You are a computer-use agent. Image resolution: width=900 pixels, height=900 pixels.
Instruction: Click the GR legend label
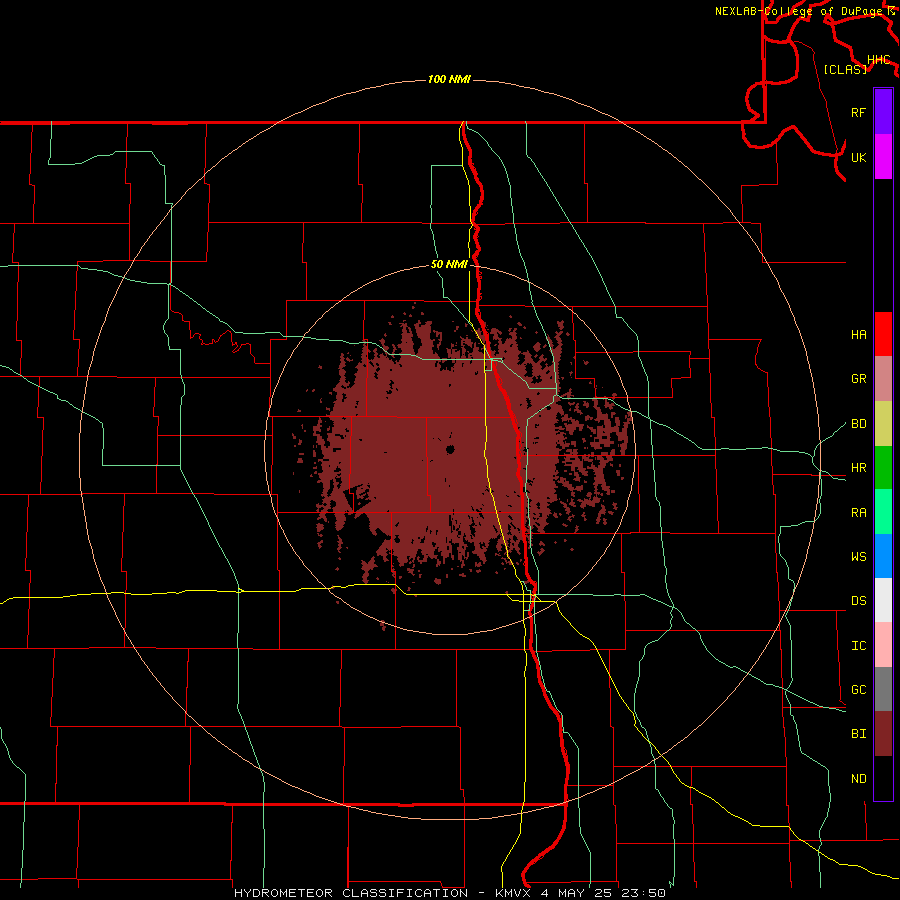click(858, 379)
